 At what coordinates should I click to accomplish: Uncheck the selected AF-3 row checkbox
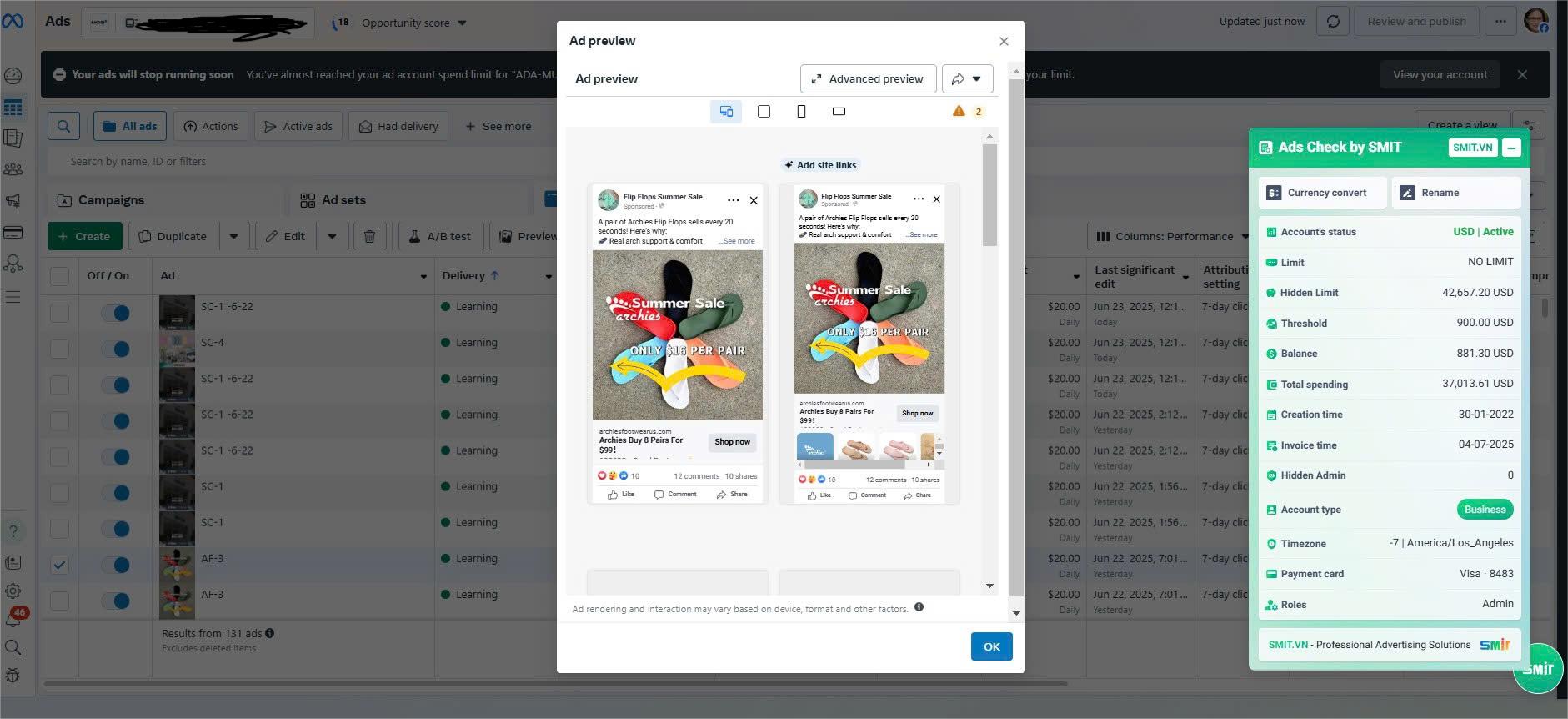tap(59, 565)
